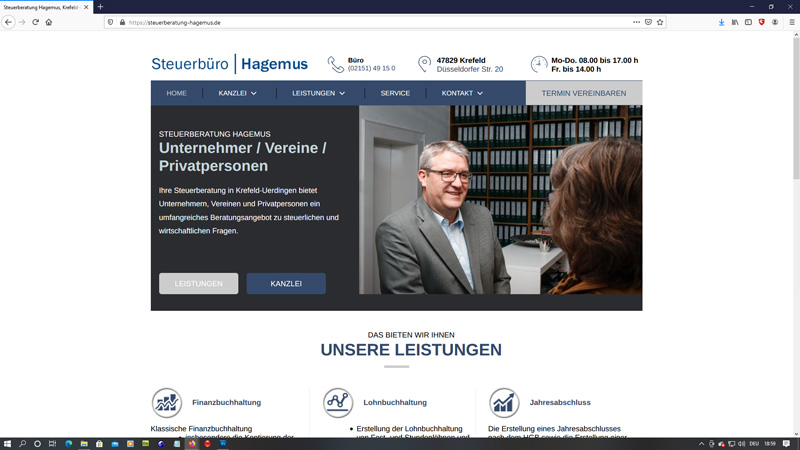Screen dimensions: 800x450
Task: Open SERVICE in the navigation bar
Action: 395,93
